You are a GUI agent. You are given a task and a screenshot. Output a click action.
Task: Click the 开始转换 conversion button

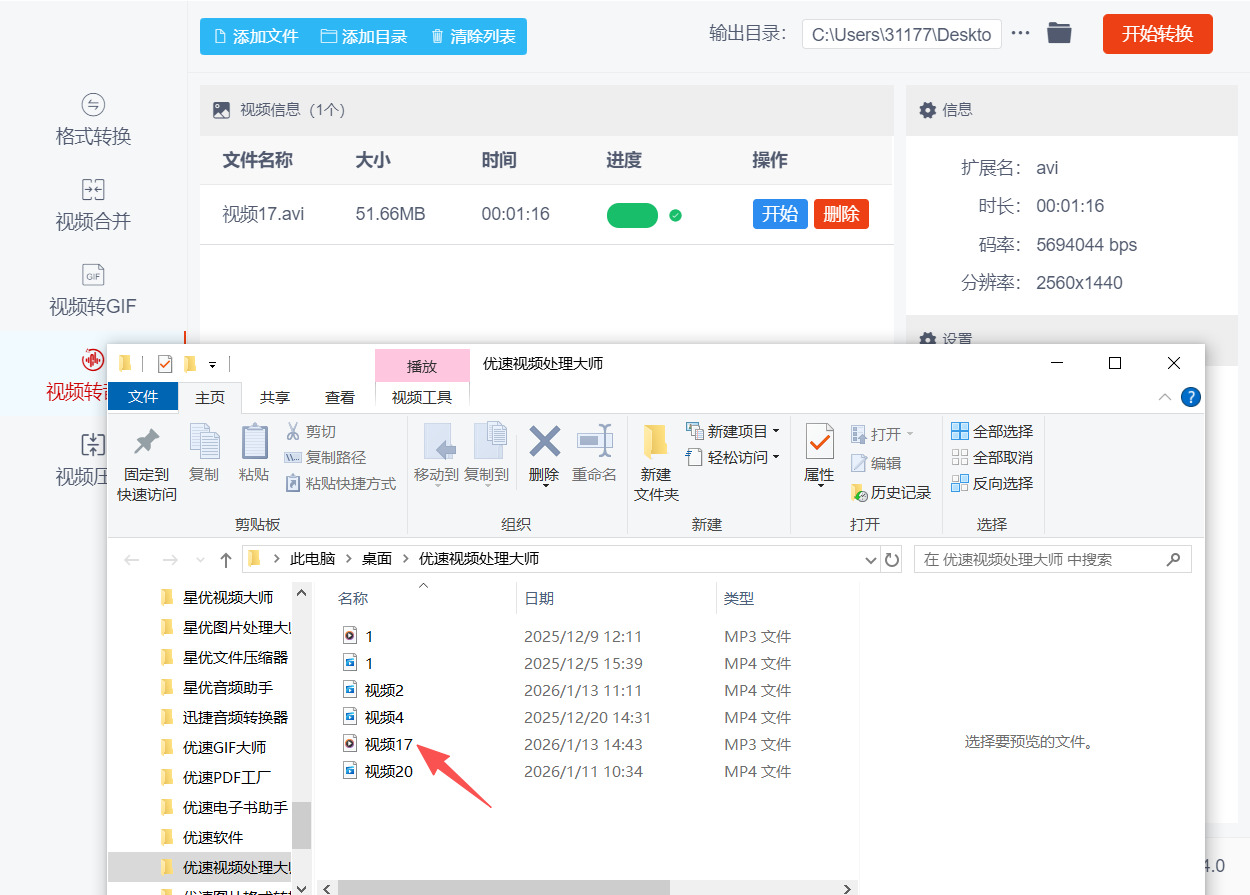[1157, 33]
